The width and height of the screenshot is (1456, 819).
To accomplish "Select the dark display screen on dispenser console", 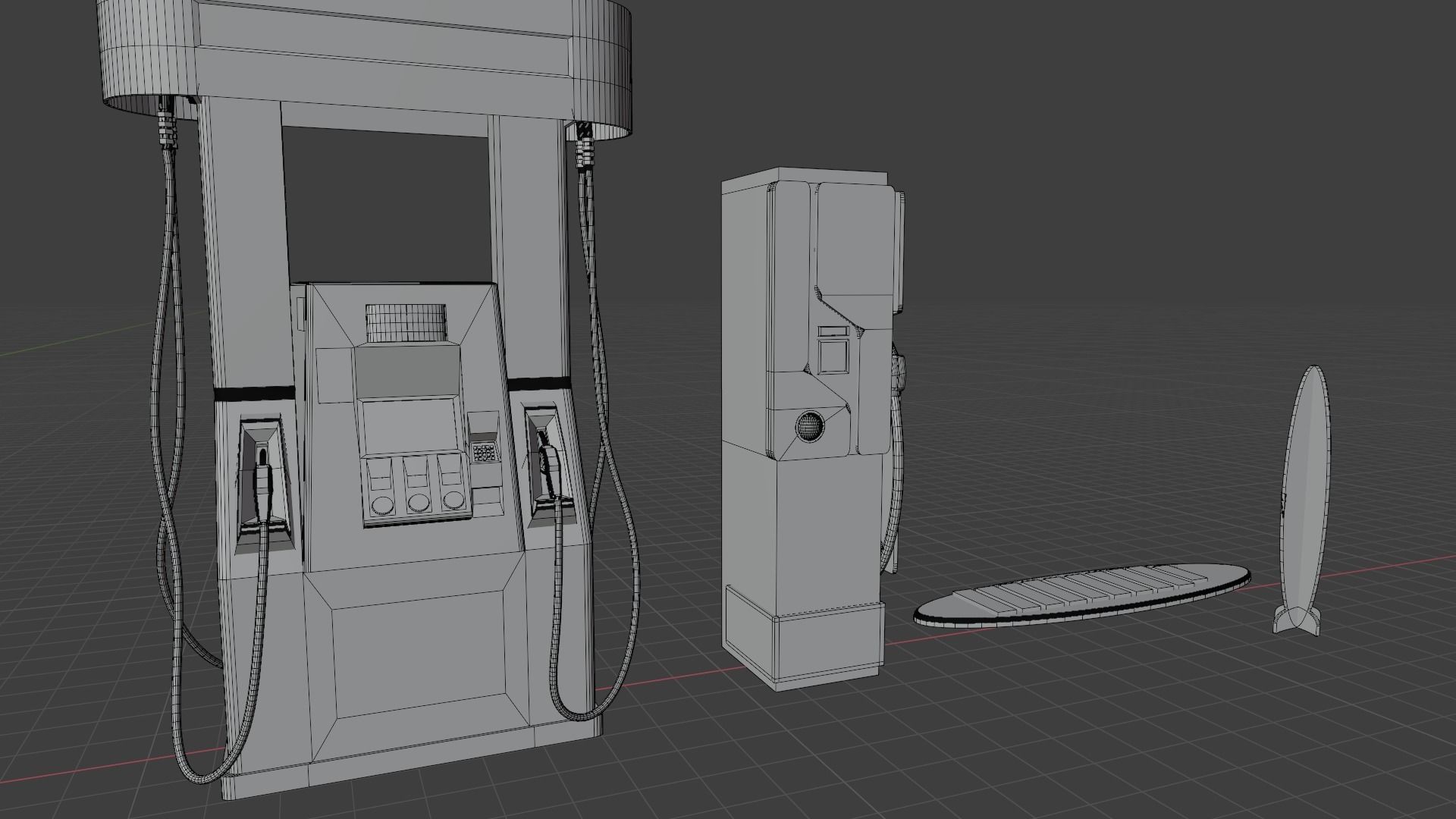I will (x=407, y=372).
